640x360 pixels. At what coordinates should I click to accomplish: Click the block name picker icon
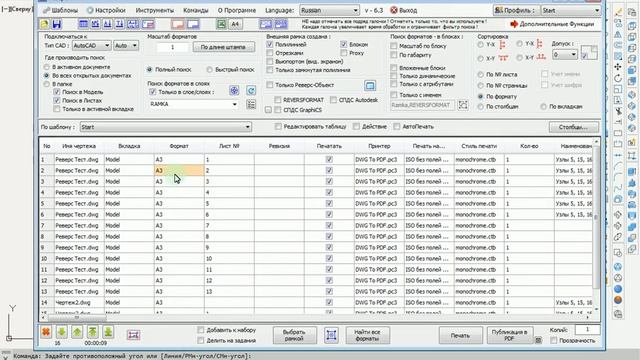[x=463, y=105]
